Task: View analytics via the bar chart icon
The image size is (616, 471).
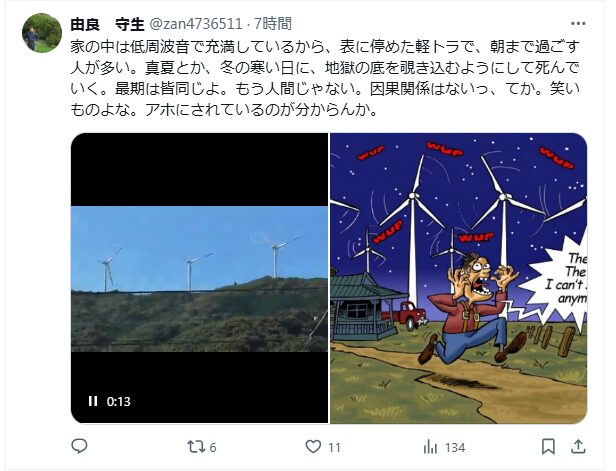Action: click(x=431, y=447)
